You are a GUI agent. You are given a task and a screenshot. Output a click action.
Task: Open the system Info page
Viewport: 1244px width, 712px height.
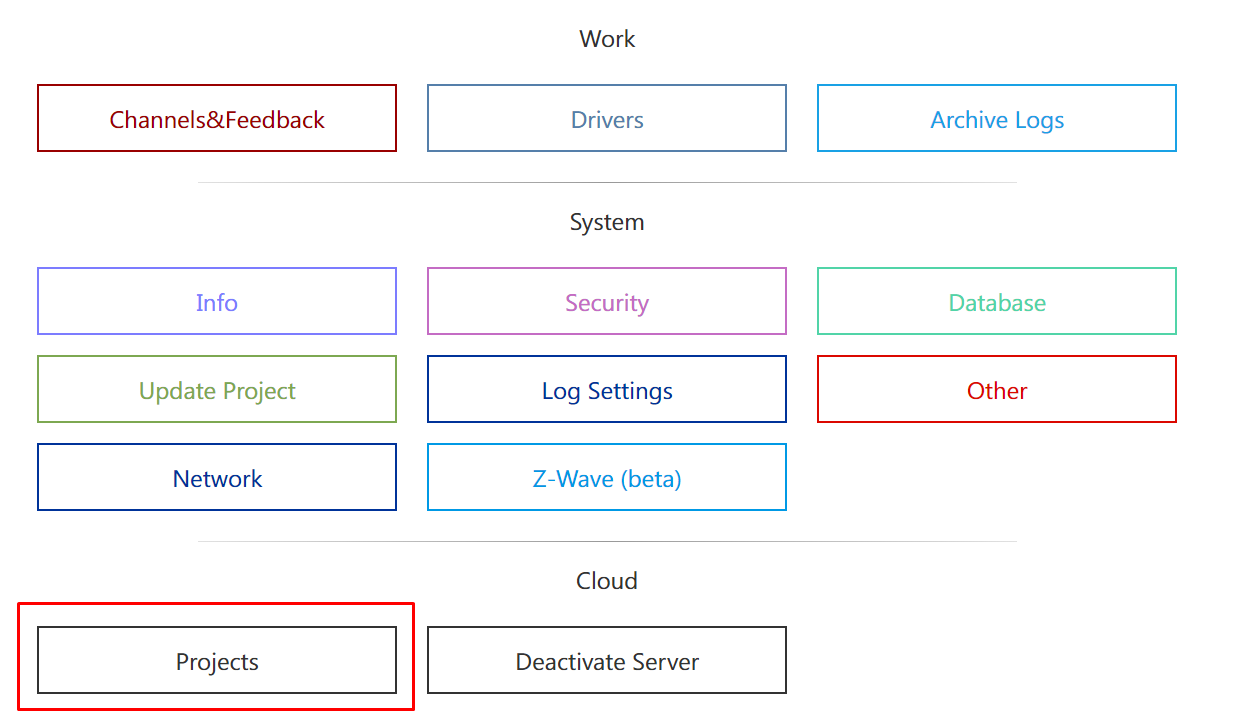click(x=217, y=302)
